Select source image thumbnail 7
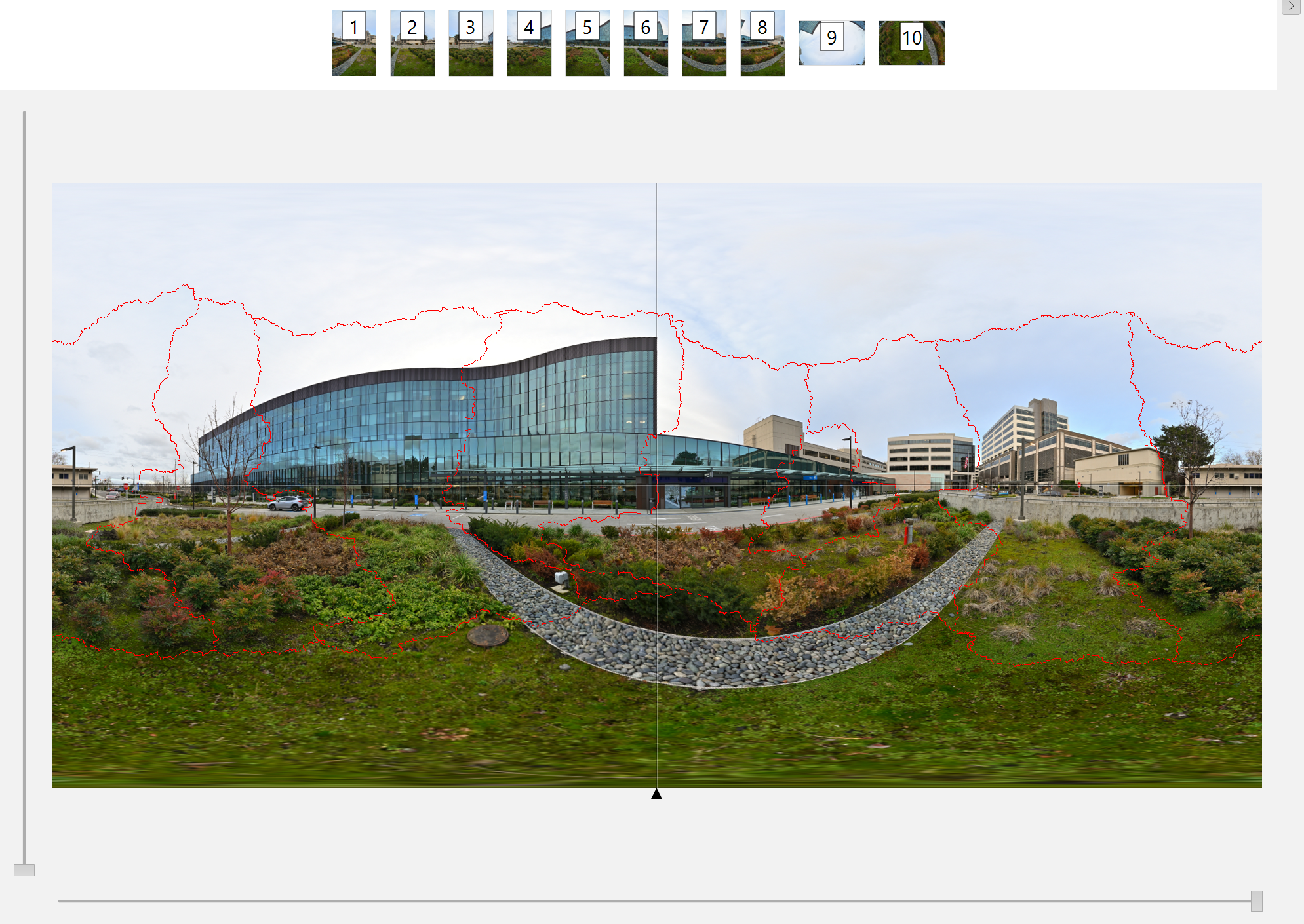The width and height of the screenshot is (1304, 924). click(704, 43)
